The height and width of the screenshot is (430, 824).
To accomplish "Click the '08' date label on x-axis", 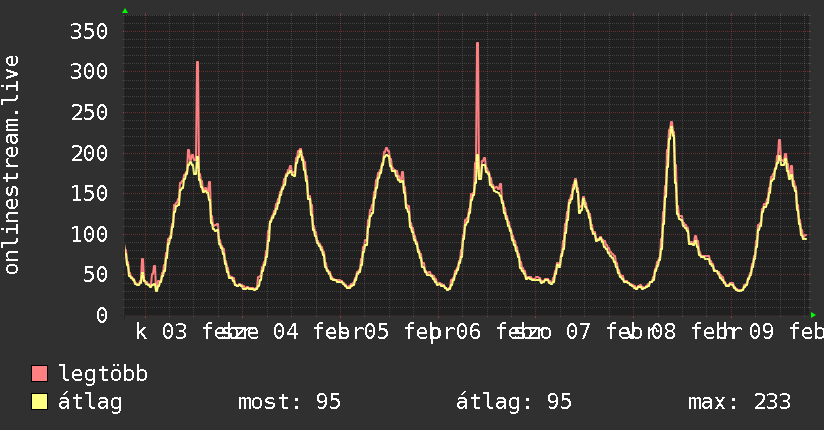I will [663, 332].
